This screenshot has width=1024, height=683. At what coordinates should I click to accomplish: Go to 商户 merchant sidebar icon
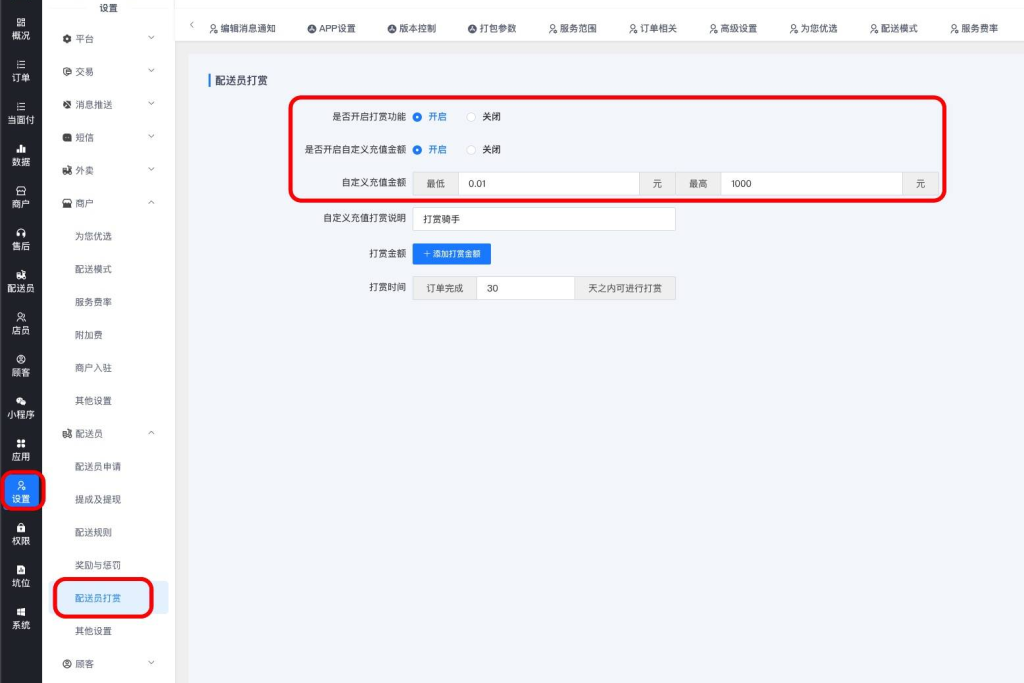tap(20, 196)
